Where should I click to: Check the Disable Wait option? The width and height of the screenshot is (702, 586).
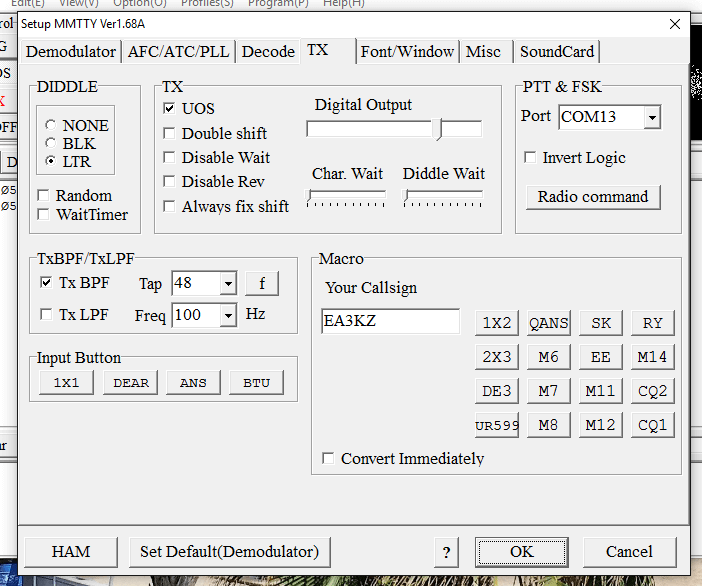point(169,158)
